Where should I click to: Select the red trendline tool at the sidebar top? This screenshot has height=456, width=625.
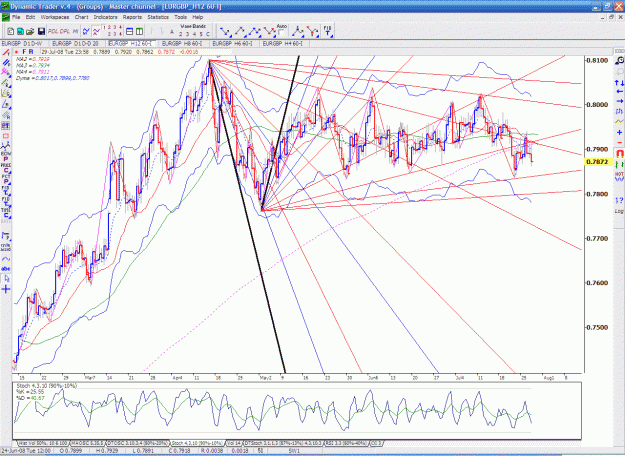(x=6, y=53)
